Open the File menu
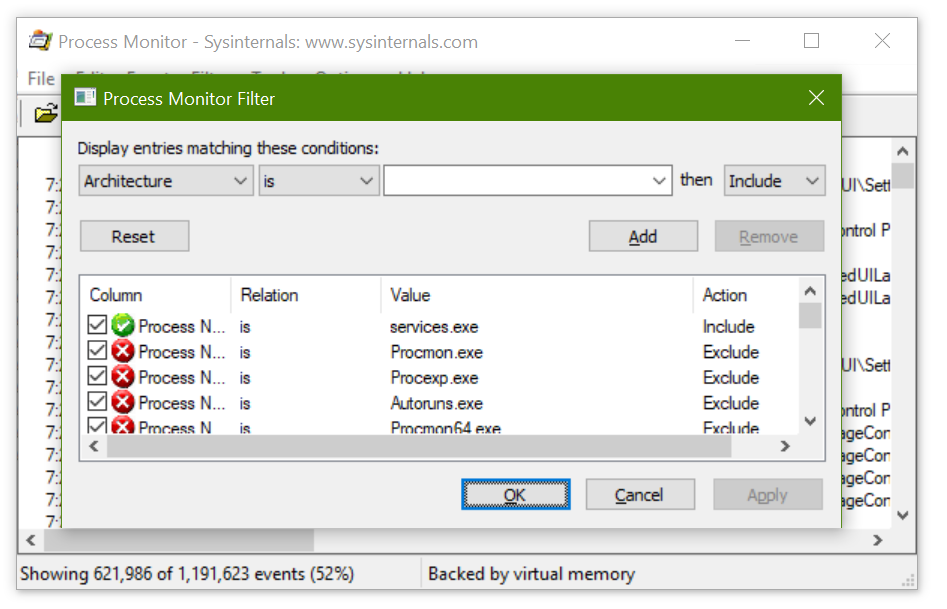Screen dimensions: 947x609 point(41,79)
